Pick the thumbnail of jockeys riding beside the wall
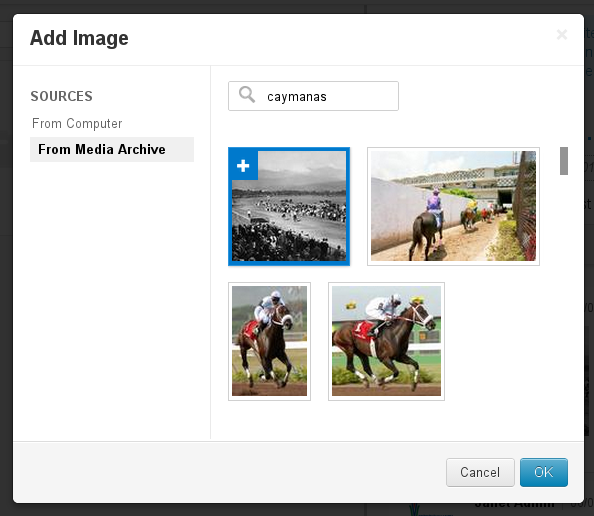 point(453,206)
